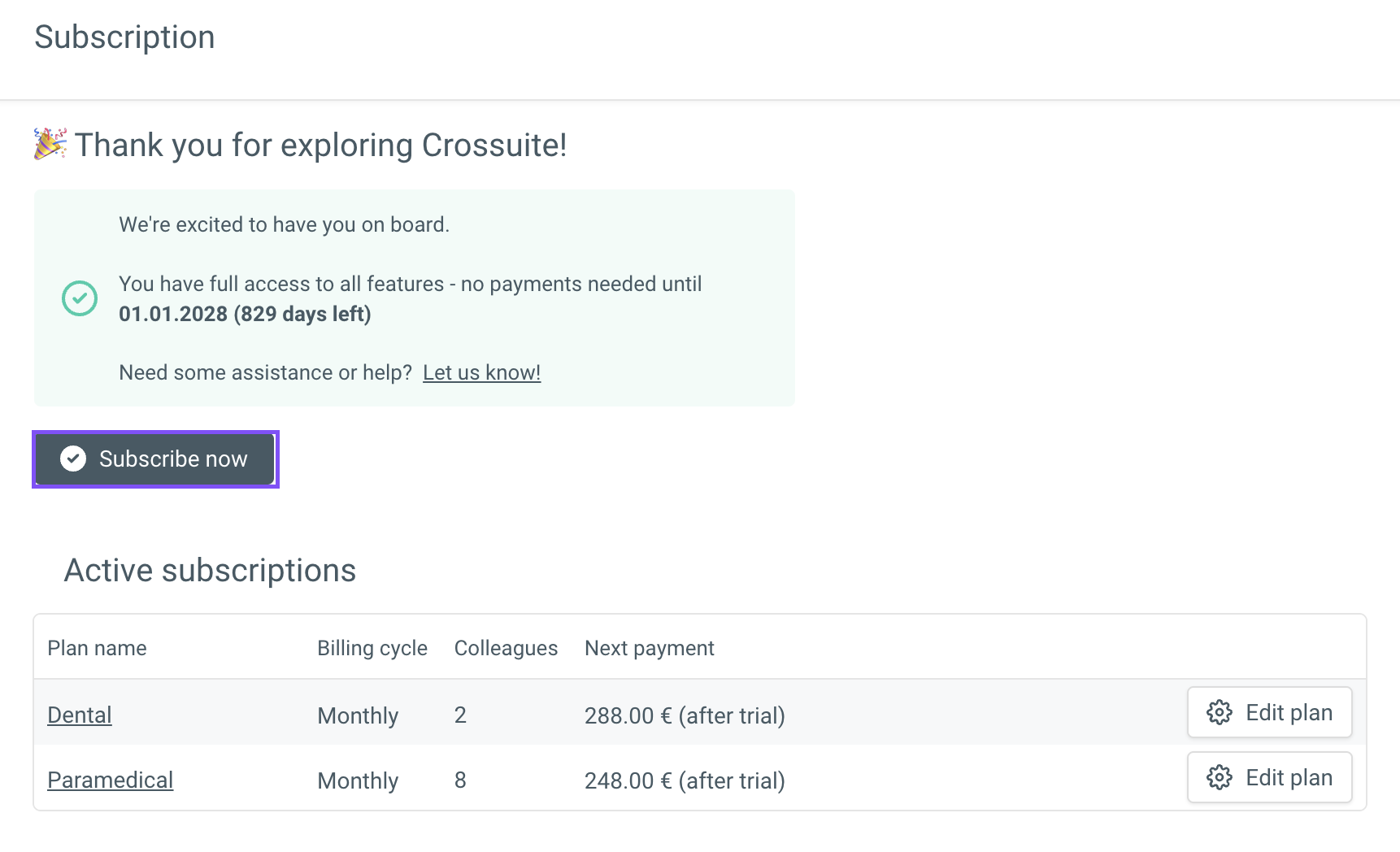
Task: Click the Plan name column header
Action: 97,648
